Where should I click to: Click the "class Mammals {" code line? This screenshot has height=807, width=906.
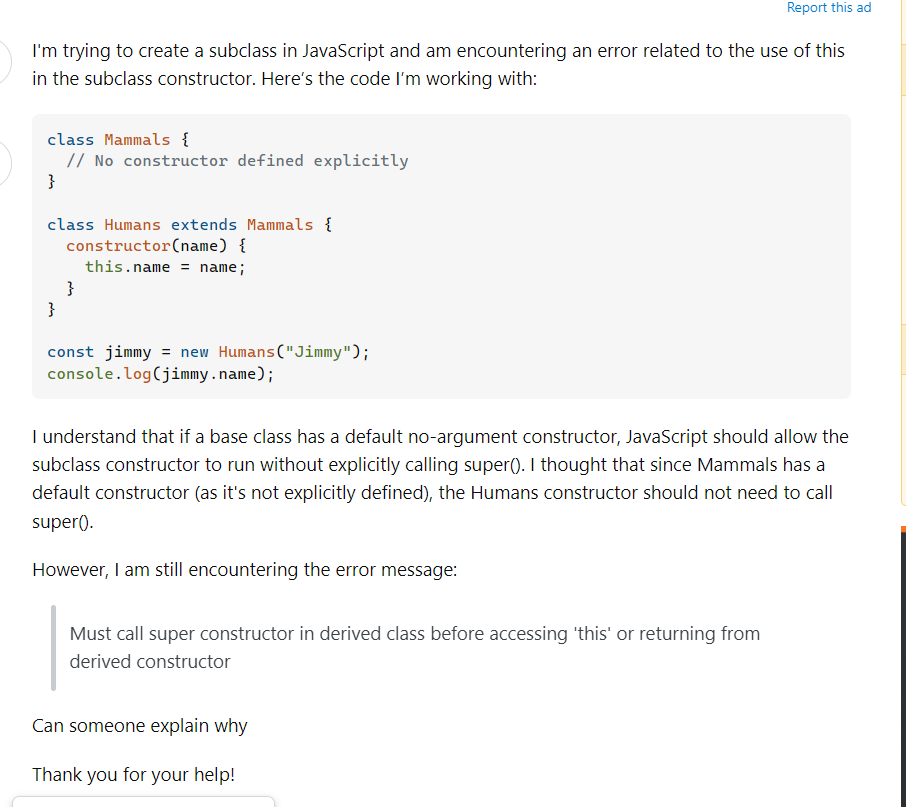[111, 140]
